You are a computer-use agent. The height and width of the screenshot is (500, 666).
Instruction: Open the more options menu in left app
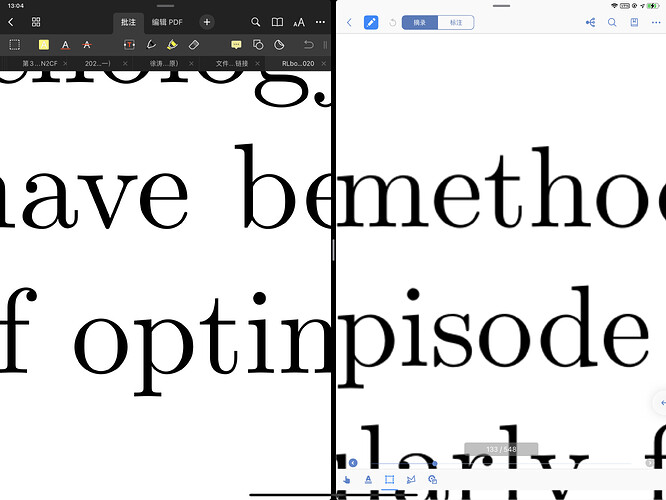[x=320, y=22]
